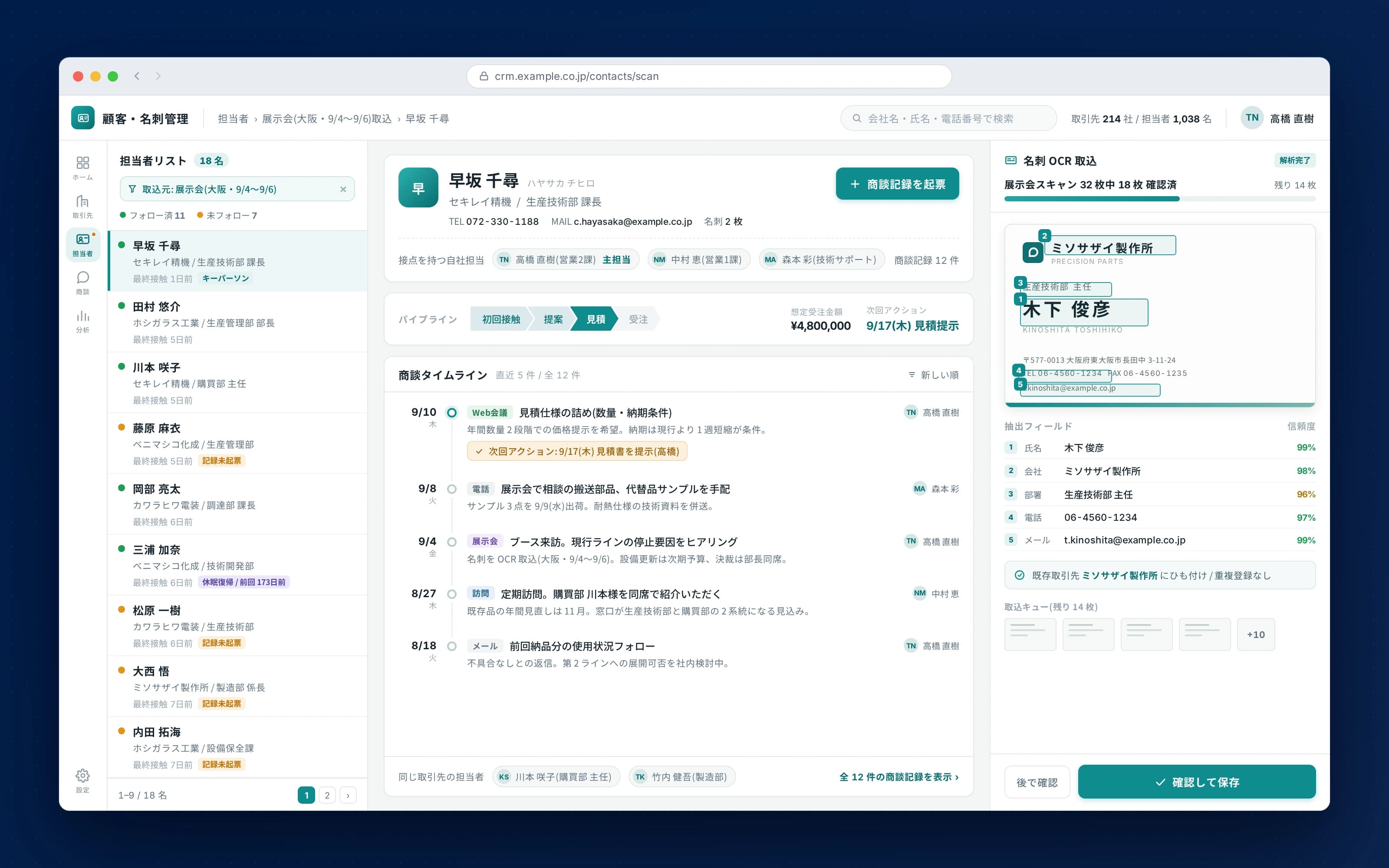Click the browser forward arrow
The image size is (1389, 868).
158,76
